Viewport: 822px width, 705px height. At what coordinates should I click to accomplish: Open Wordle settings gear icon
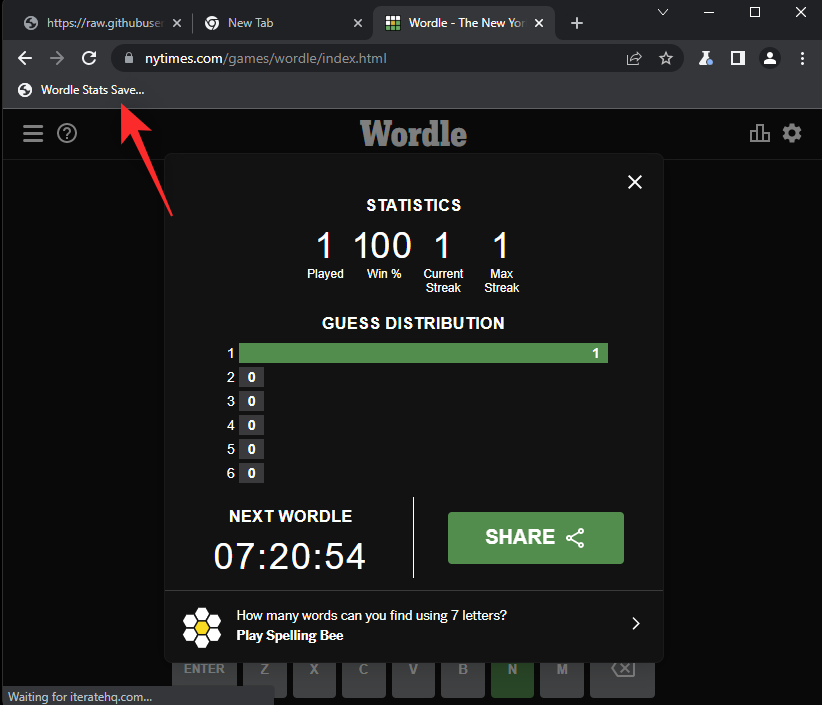pyautogui.click(x=792, y=133)
